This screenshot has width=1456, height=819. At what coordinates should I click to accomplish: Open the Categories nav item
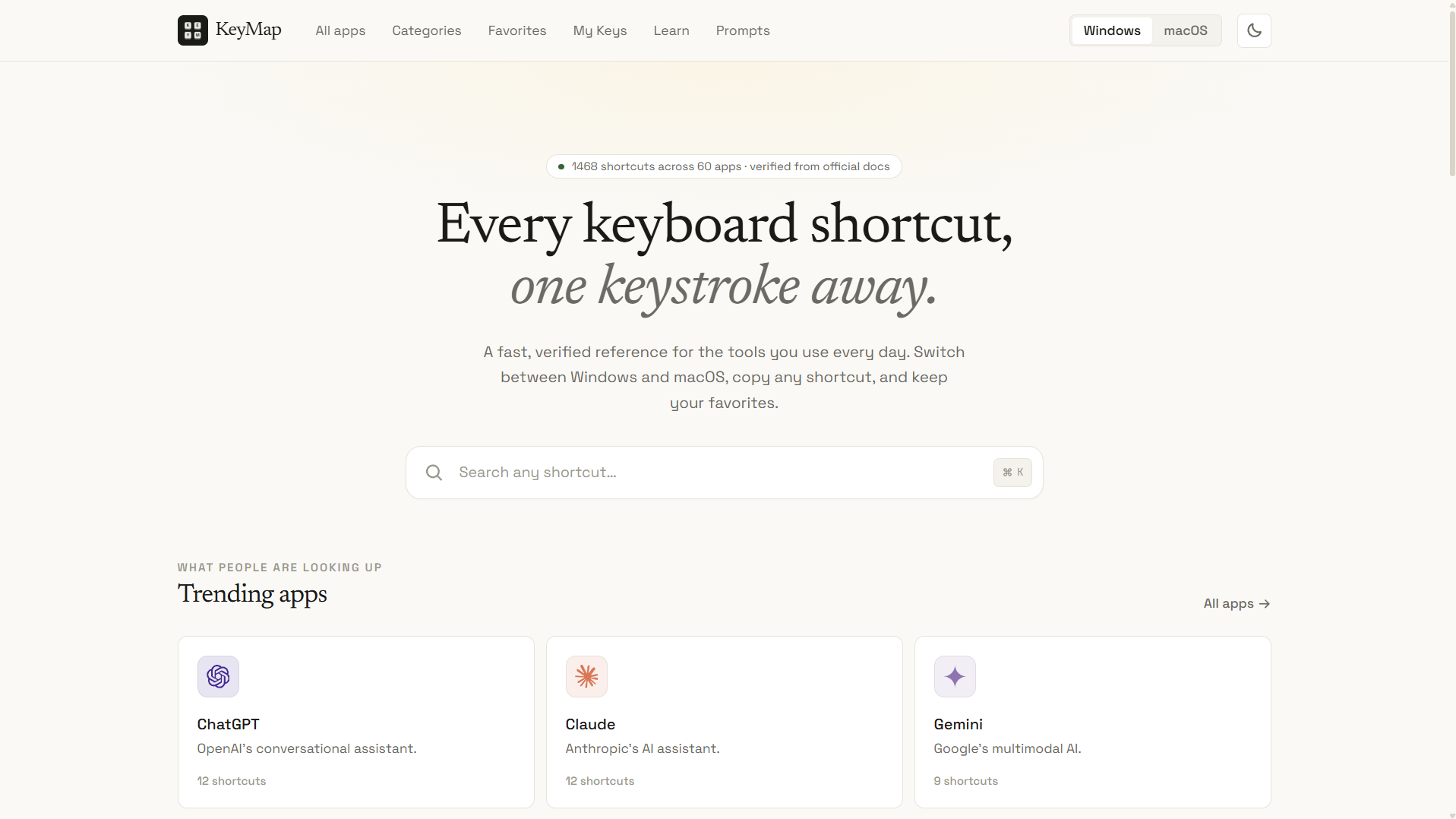427,30
